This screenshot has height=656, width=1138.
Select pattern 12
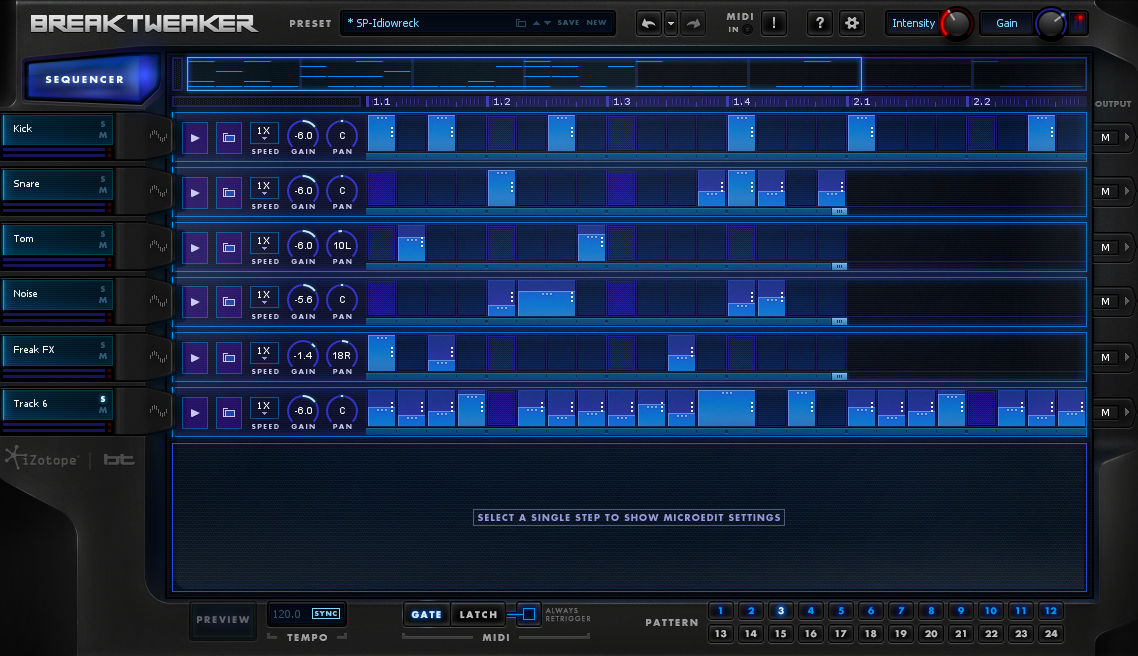[1051, 611]
